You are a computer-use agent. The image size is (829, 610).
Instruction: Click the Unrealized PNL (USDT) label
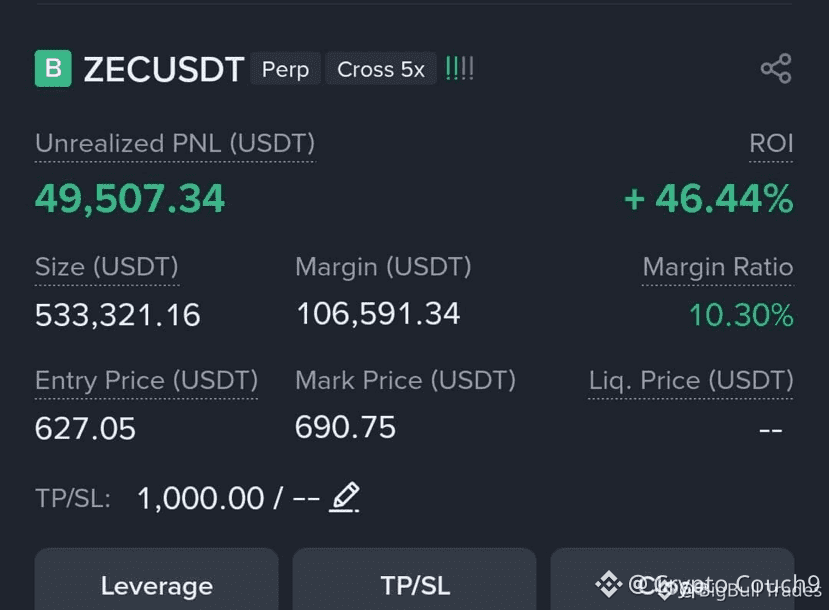tap(175, 144)
